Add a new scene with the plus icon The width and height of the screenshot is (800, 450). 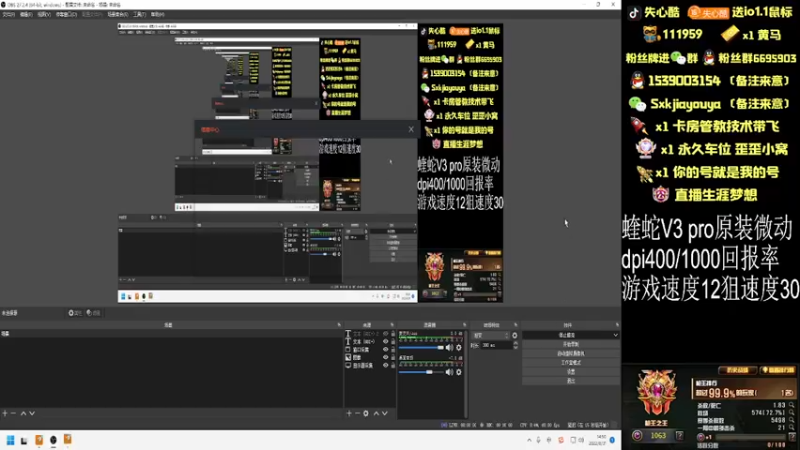(5, 413)
